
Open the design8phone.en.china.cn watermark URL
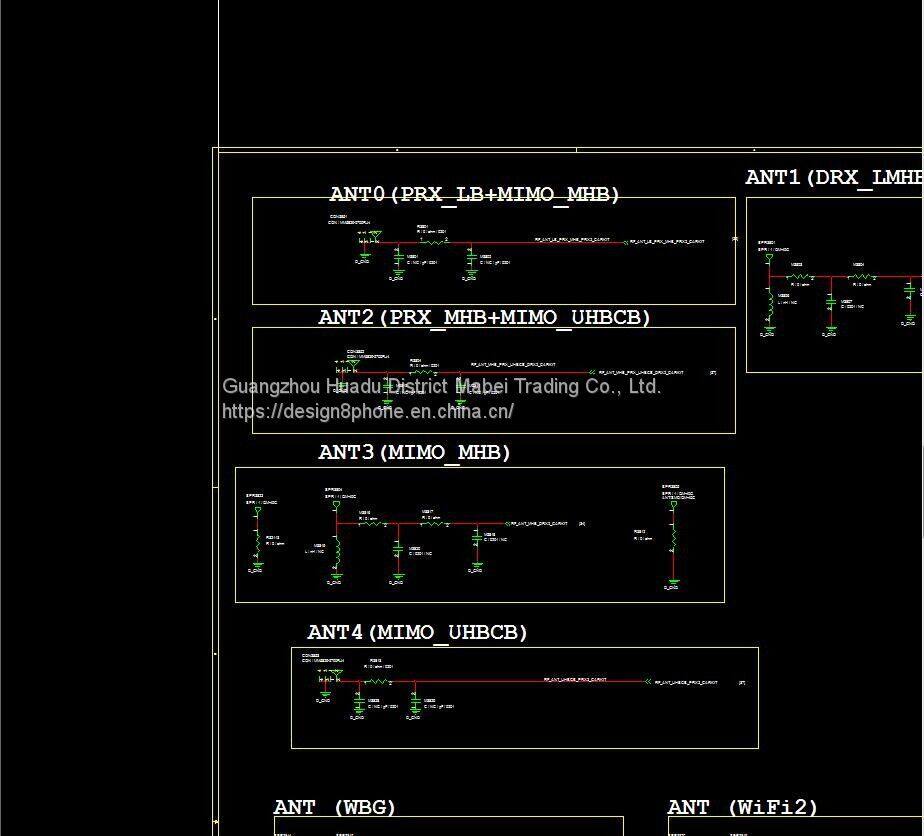click(367, 411)
